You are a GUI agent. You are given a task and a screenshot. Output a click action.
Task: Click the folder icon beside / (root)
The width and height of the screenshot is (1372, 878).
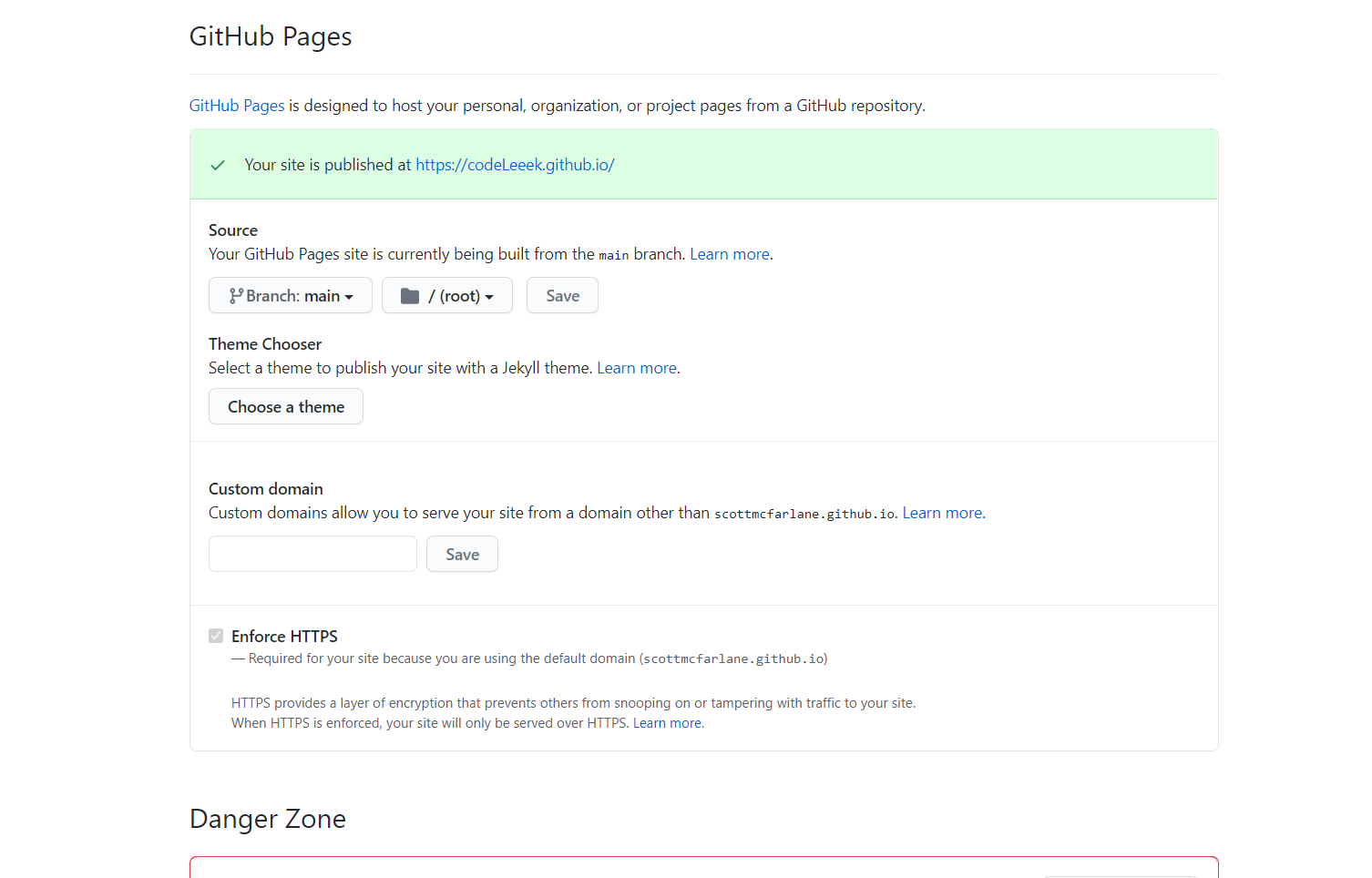[410, 296]
